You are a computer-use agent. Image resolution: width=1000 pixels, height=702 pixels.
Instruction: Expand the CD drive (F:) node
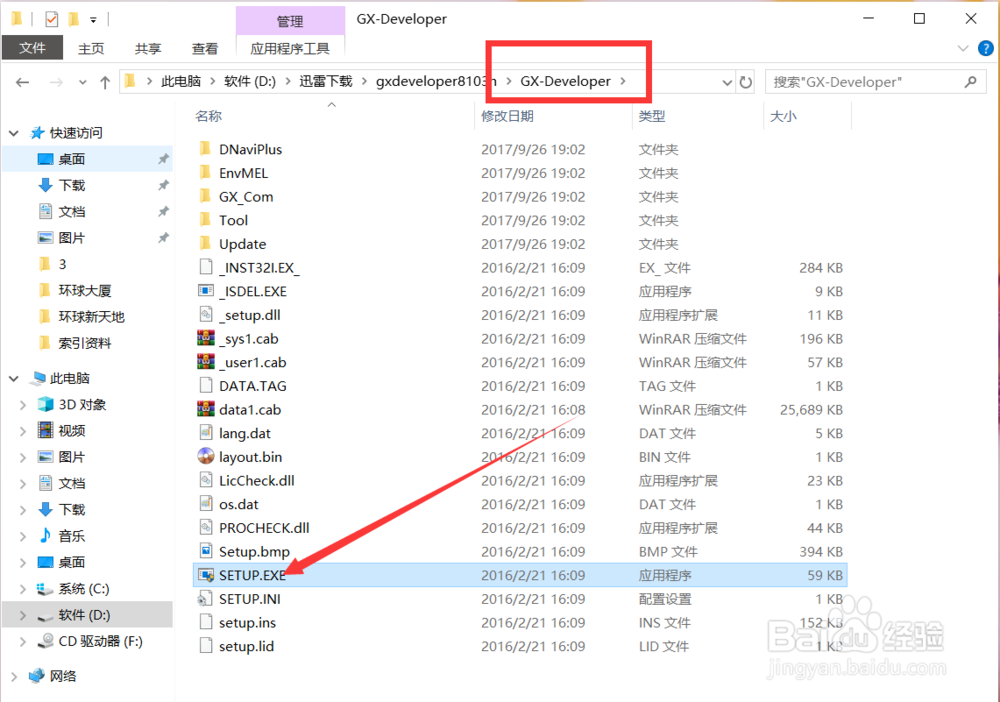coord(23,641)
